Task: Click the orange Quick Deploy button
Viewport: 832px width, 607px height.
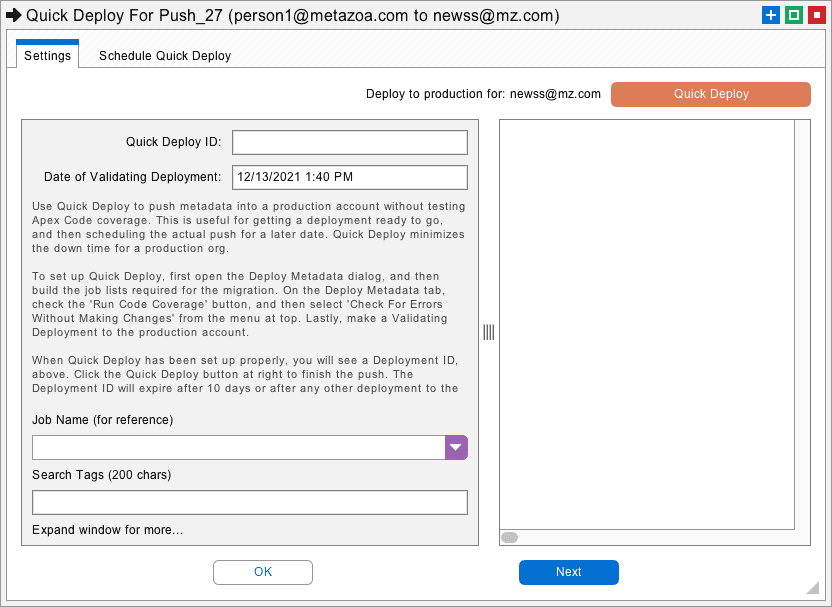Action: (x=710, y=94)
